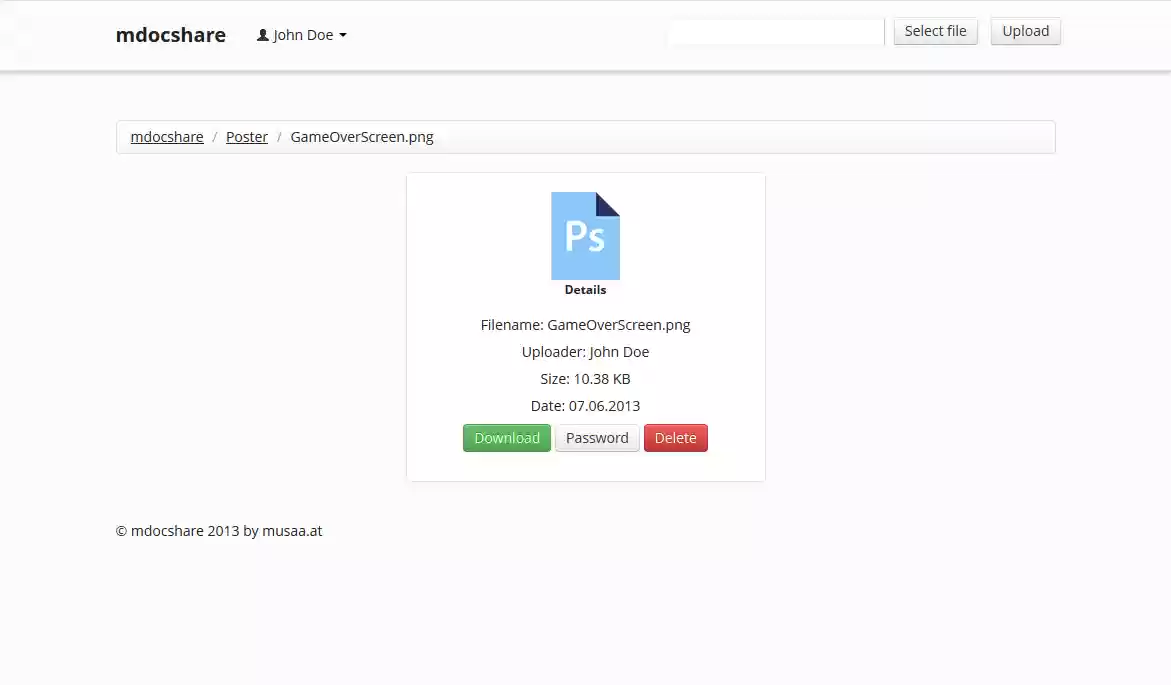Download the GameOverScreen.png file
Image resolution: width=1171 pixels, height=685 pixels.
tap(506, 437)
